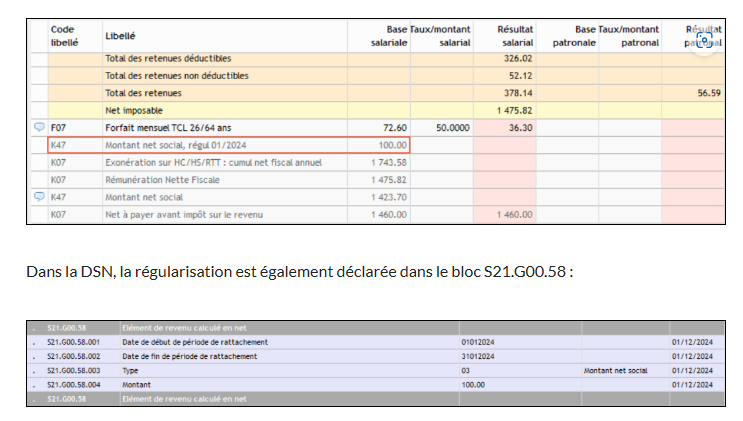Click the value 01012024

478,342
